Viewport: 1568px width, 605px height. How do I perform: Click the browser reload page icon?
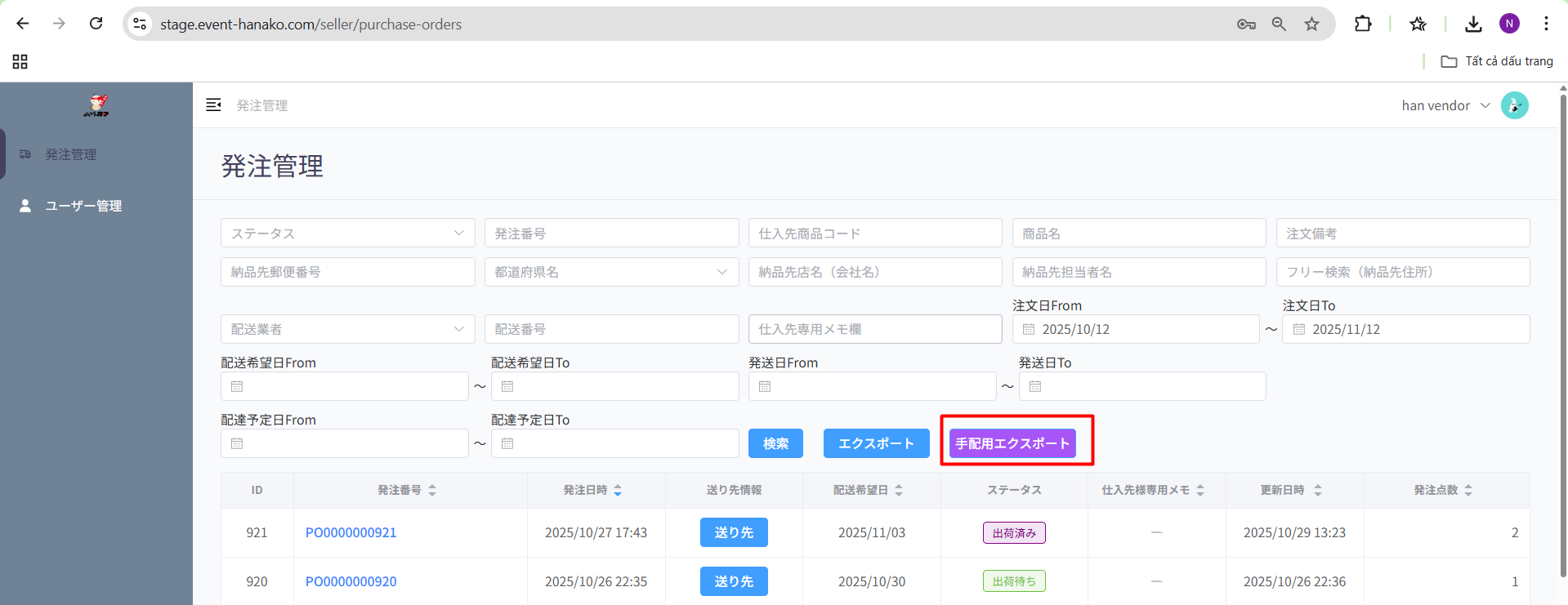click(96, 24)
